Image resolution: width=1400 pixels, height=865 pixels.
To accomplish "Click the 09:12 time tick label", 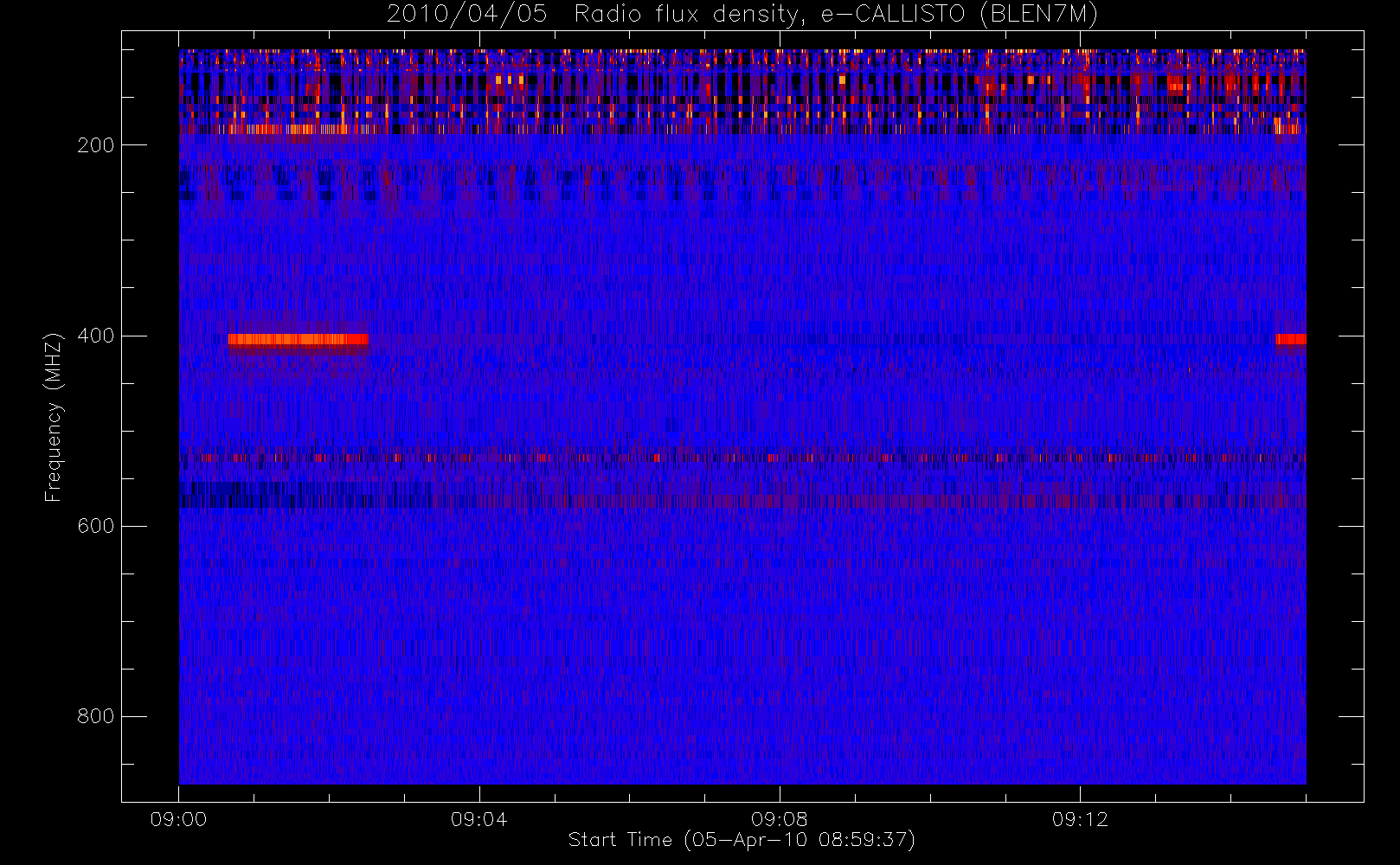I will [x=1080, y=819].
